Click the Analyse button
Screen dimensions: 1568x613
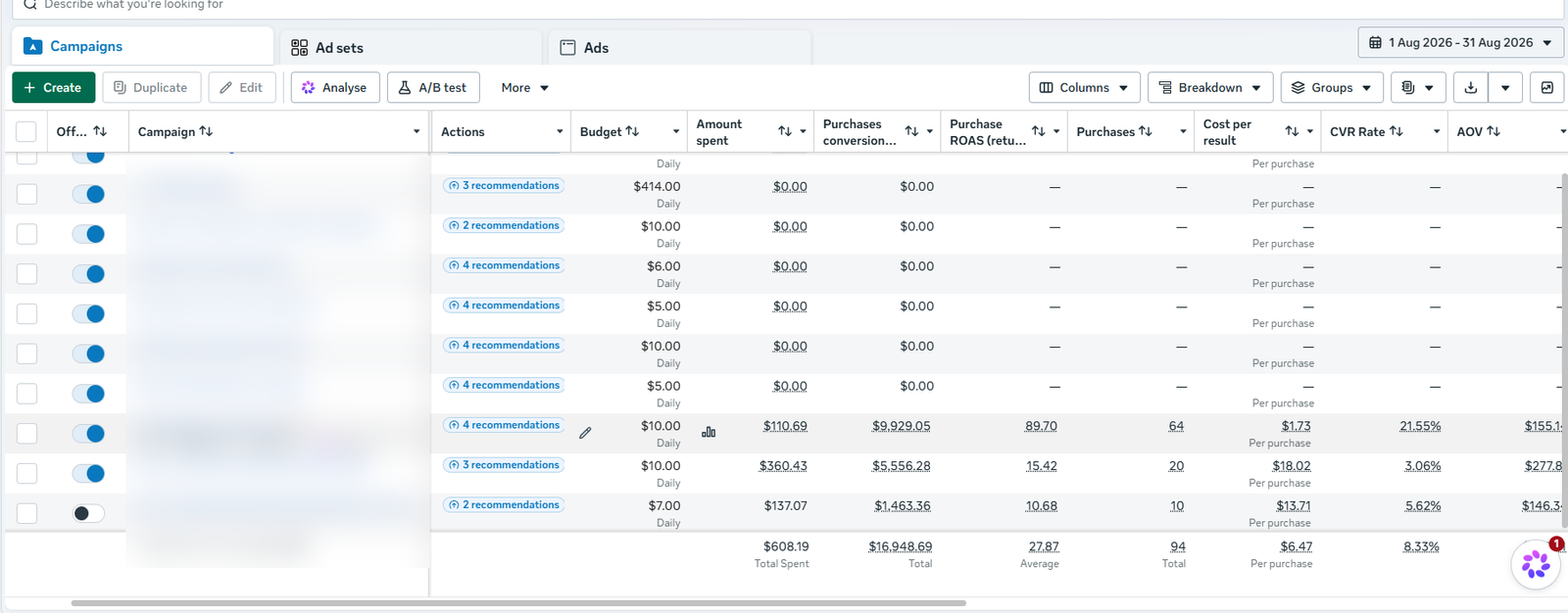335,87
